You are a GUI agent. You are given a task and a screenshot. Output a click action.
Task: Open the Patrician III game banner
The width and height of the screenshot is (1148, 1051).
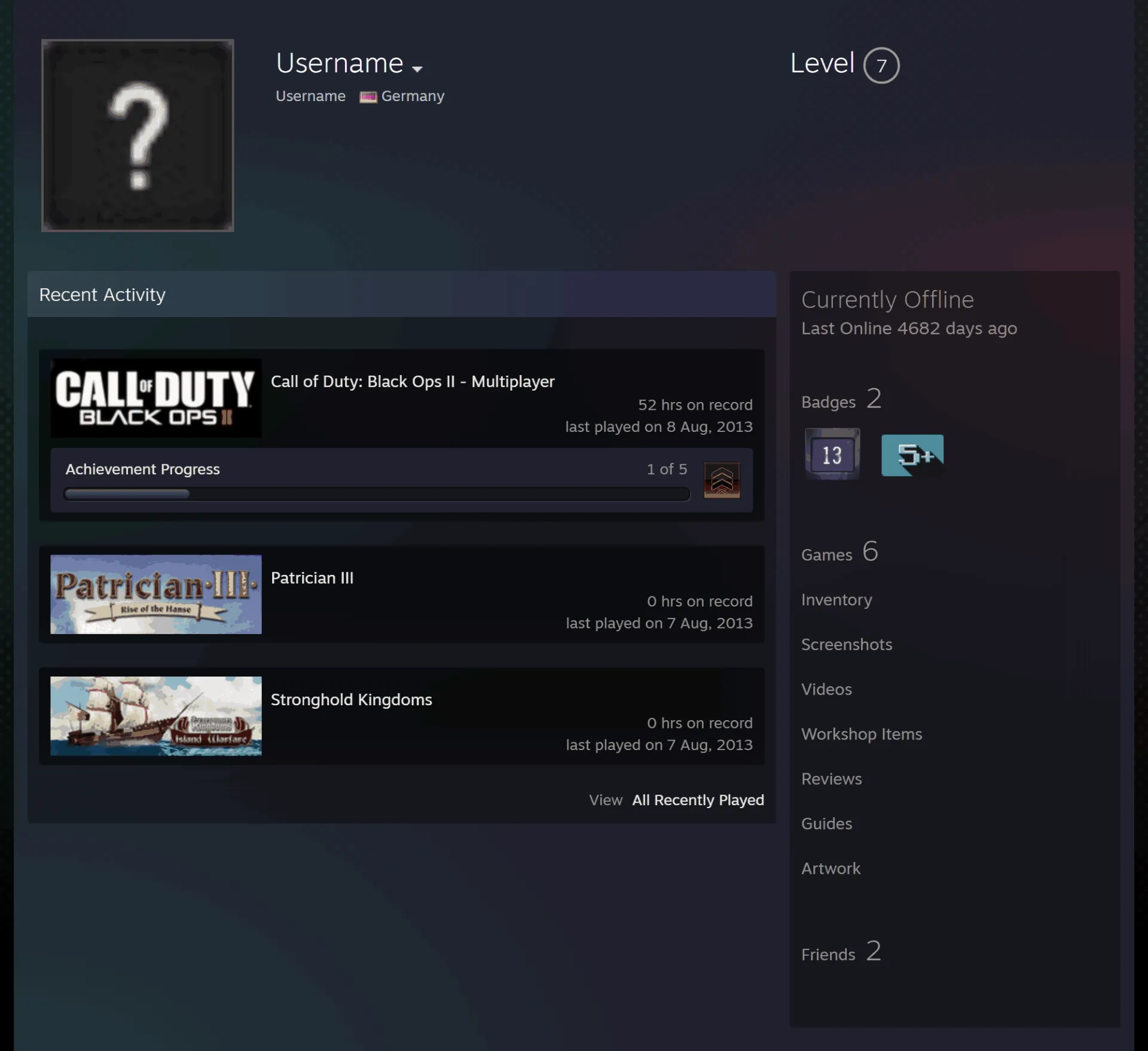[156, 594]
